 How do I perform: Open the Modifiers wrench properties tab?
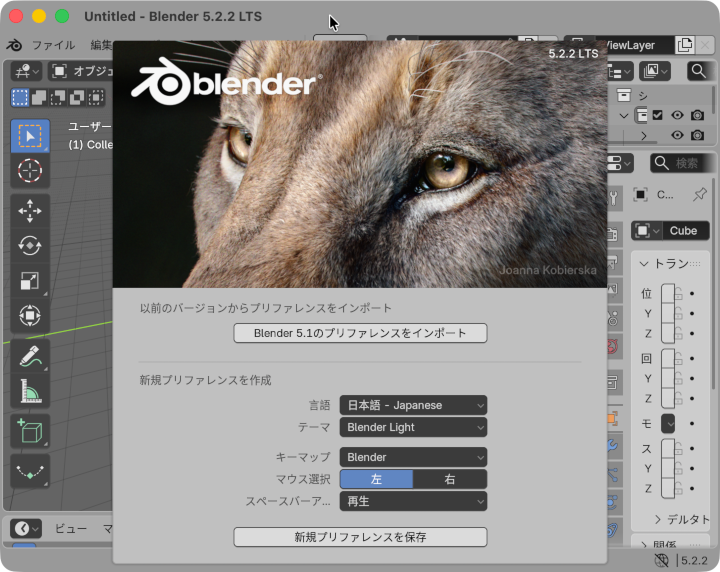tap(613, 445)
